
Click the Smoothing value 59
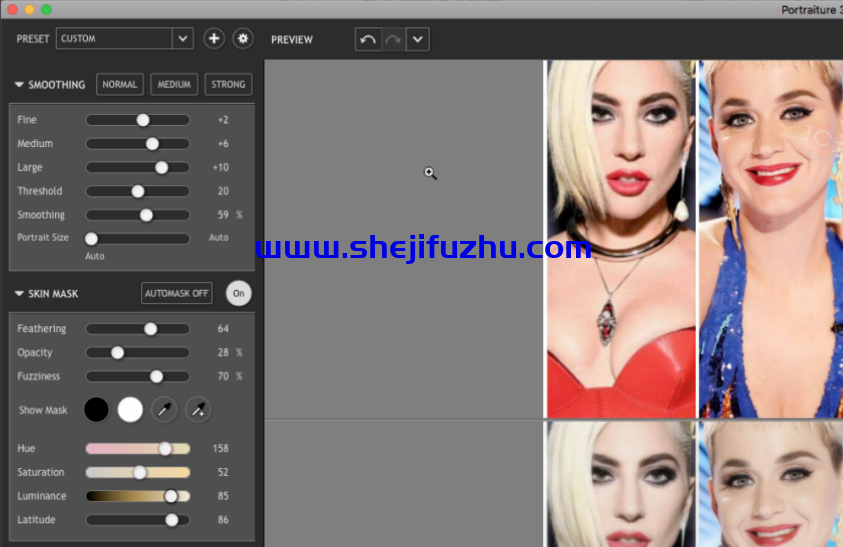[223, 215]
